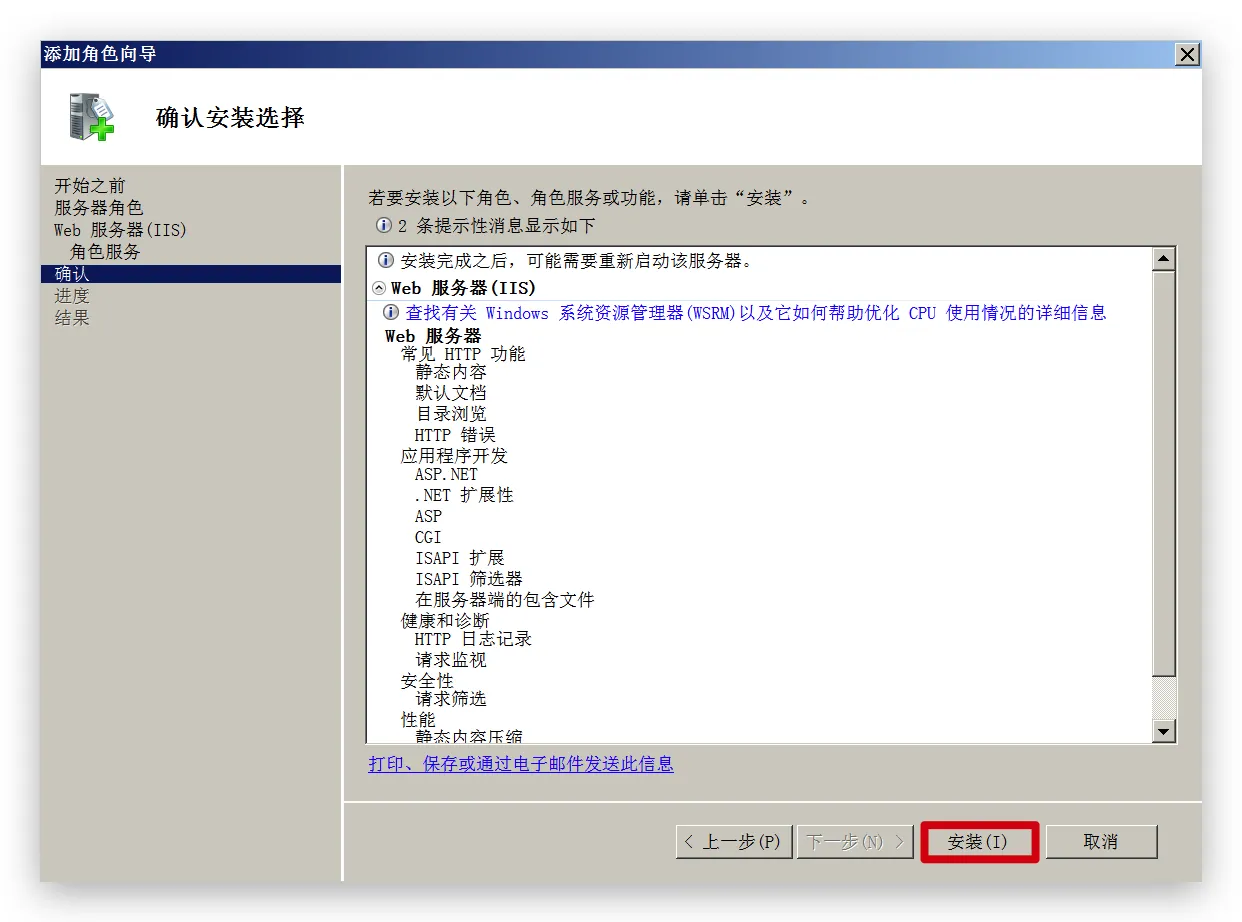The image size is (1242, 922).
Task: Open 打印、保存或通过电子邮件发送此信息 link
Action: [520, 764]
